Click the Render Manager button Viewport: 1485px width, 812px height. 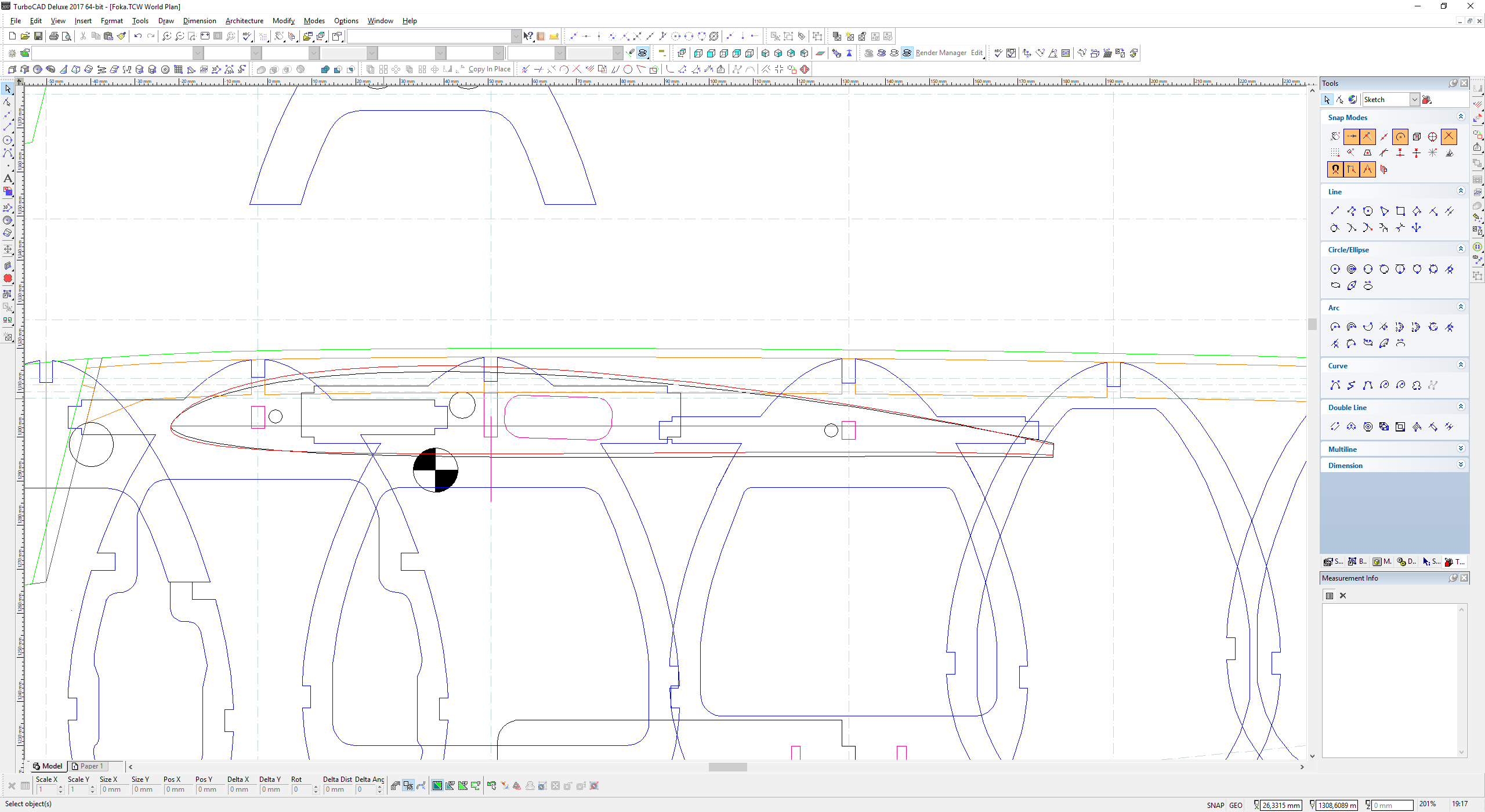click(940, 53)
